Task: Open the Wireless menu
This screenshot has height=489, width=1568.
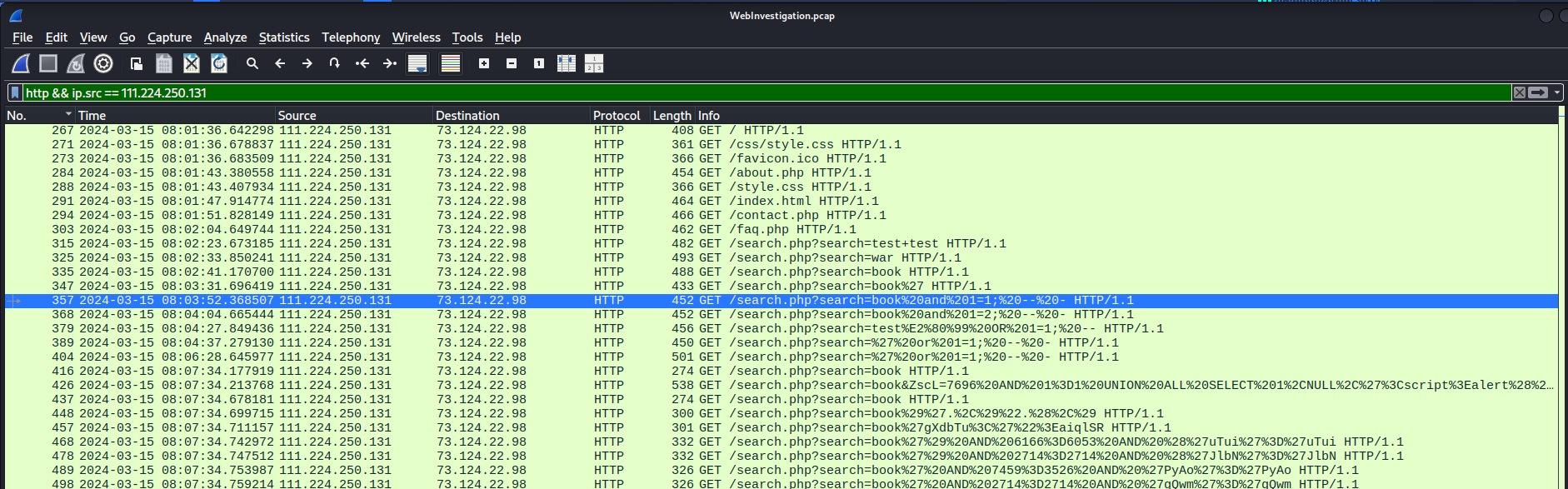Action: click(x=417, y=37)
